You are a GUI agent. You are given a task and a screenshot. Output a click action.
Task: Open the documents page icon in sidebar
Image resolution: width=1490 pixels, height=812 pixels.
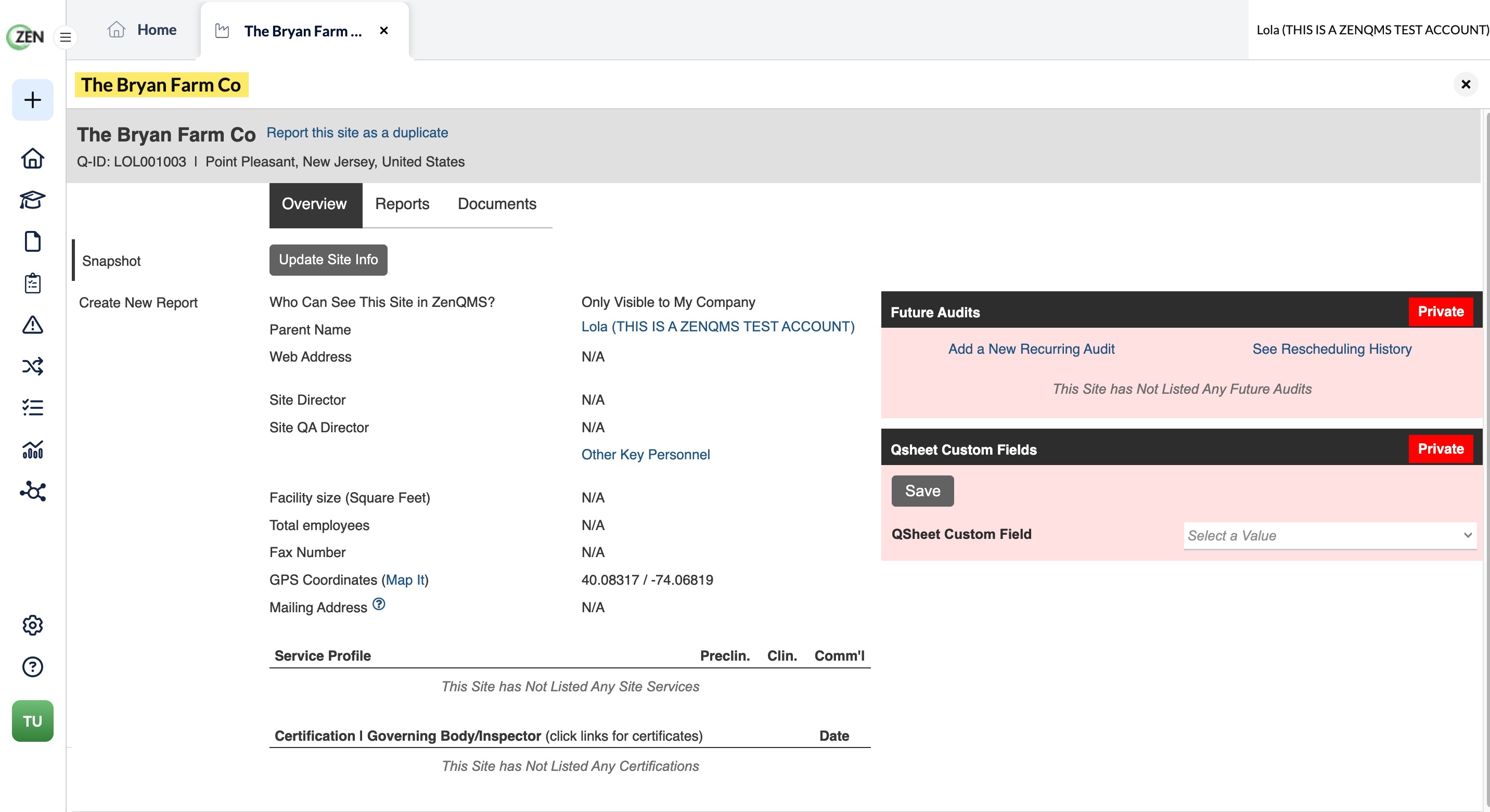[x=32, y=242]
